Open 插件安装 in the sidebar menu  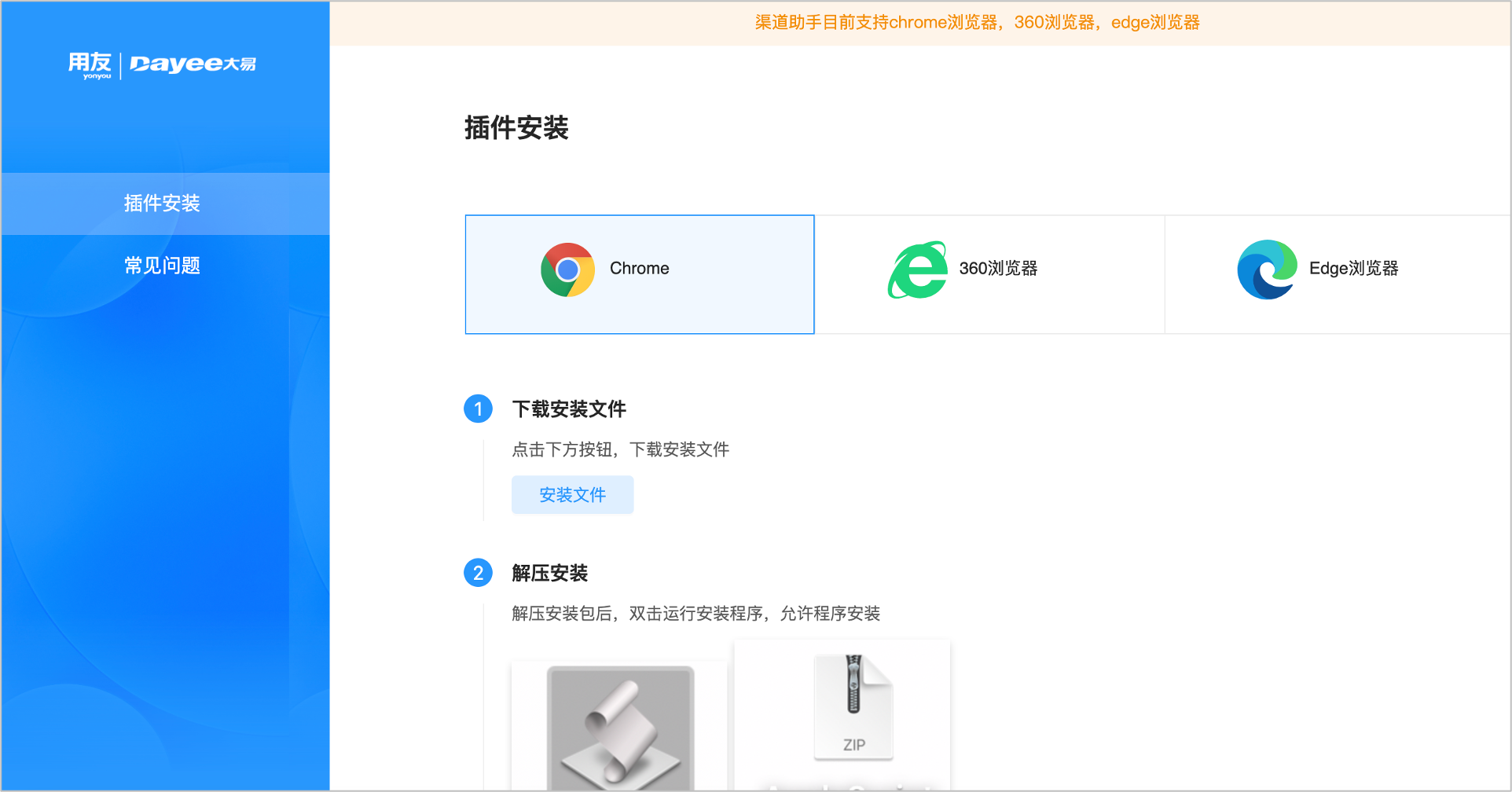[x=165, y=203]
